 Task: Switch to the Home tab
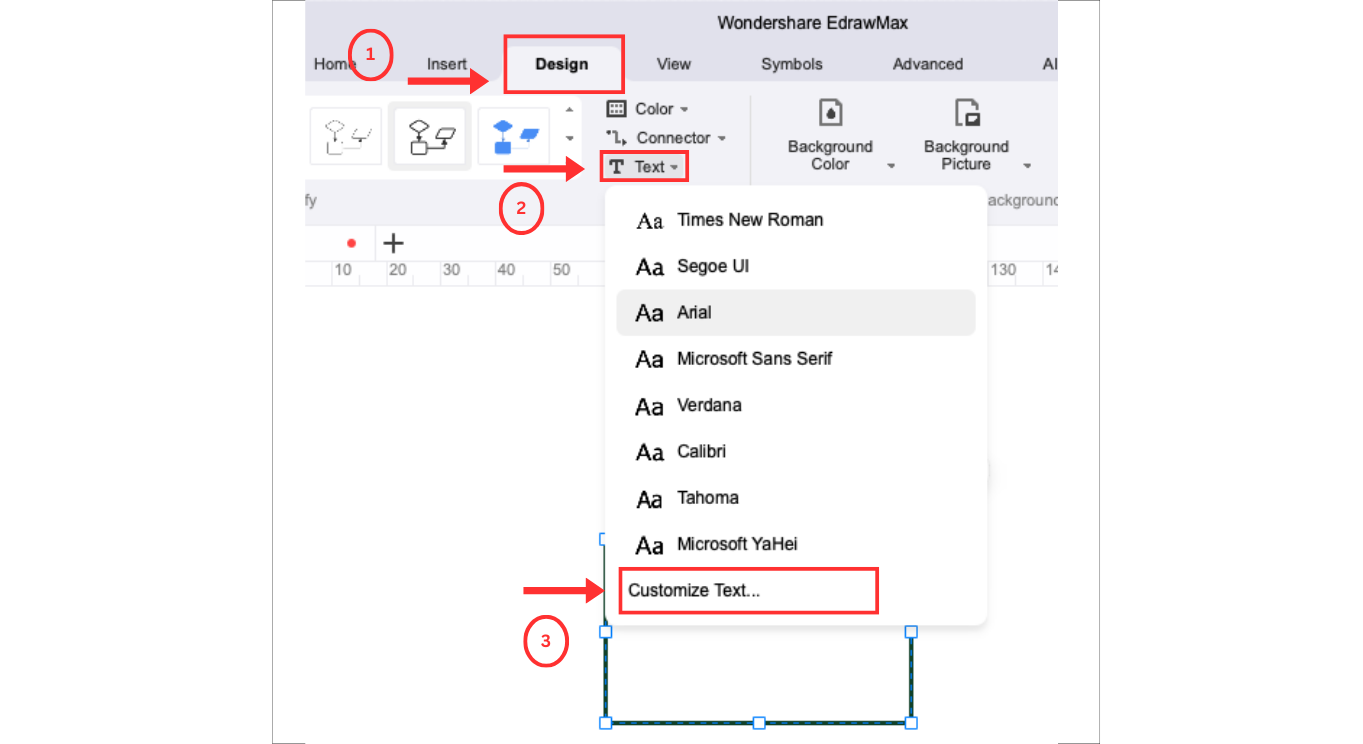click(335, 64)
